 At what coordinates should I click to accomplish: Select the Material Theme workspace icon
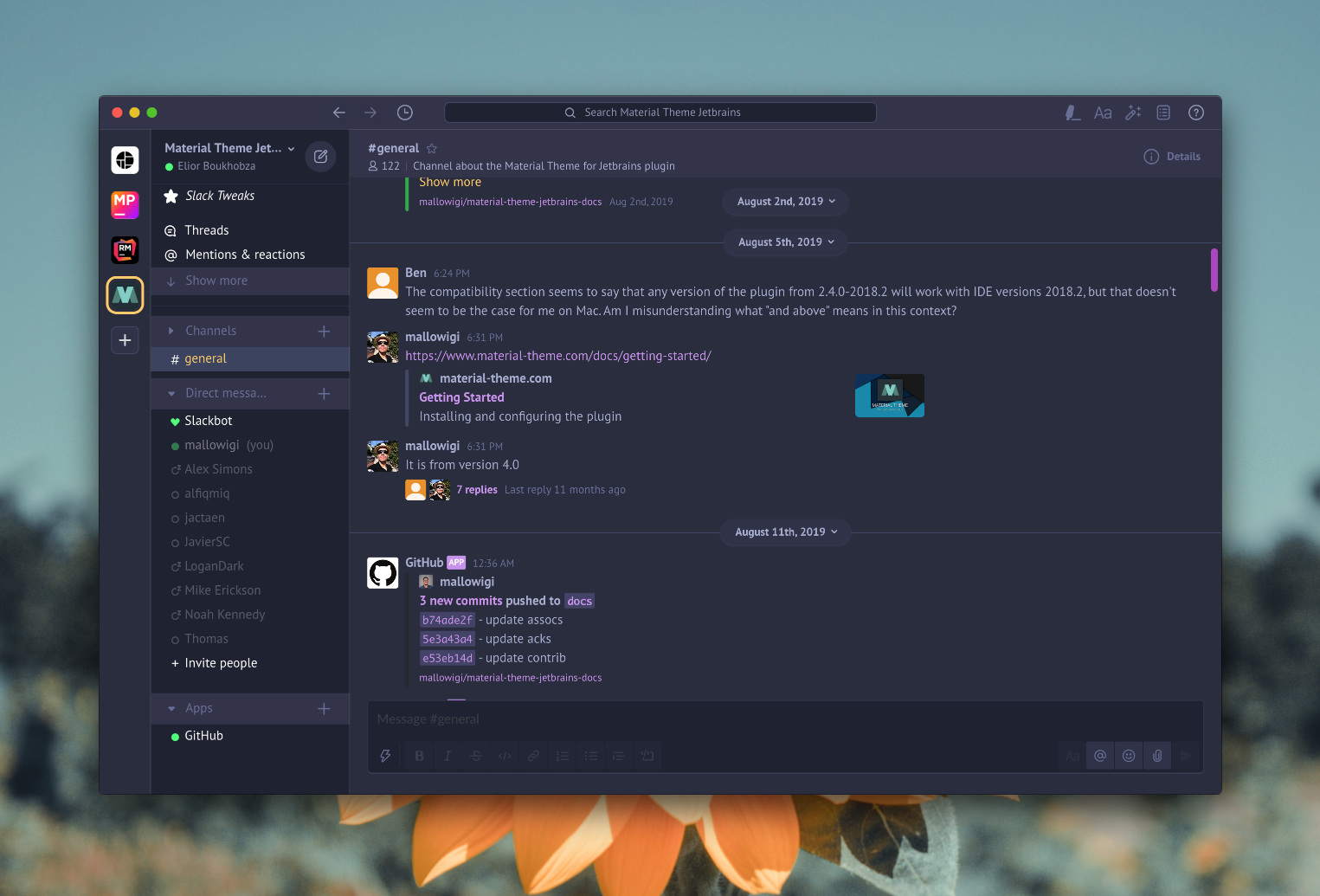click(x=125, y=295)
